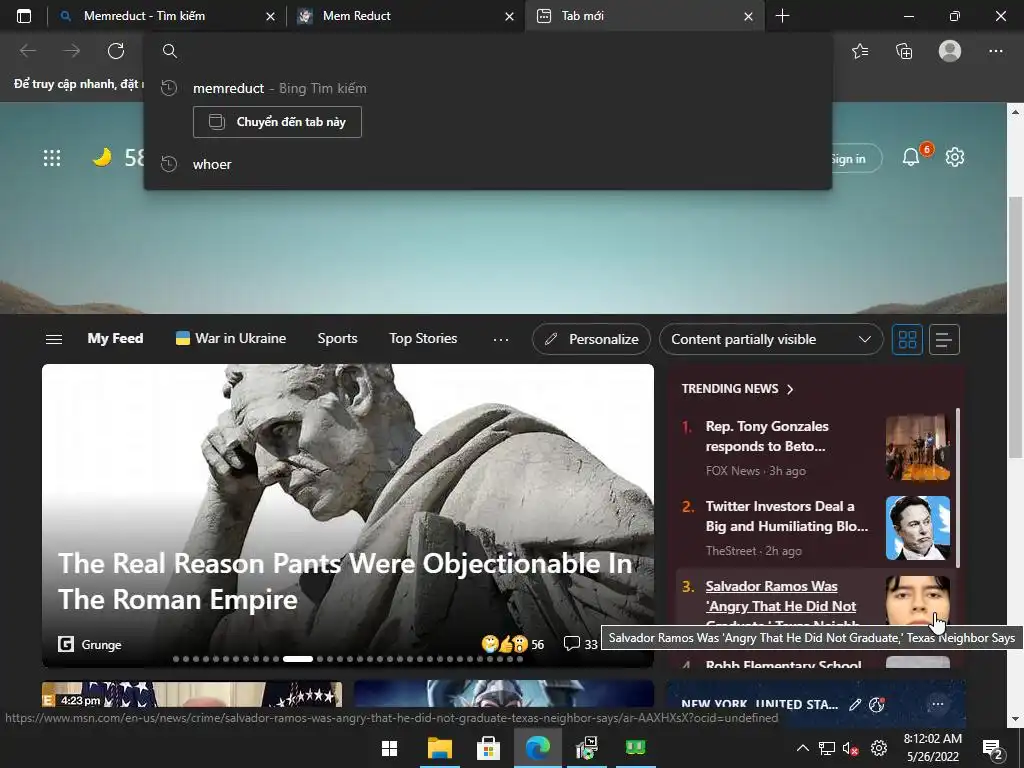The height and width of the screenshot is (768, 1024).
Task: Open the Collections icon
Action: pyautogui.click(x=904, y=51)
